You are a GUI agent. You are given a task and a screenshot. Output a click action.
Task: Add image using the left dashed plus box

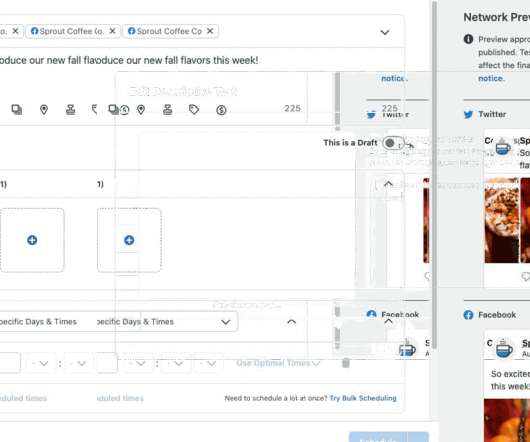point(32,240)
